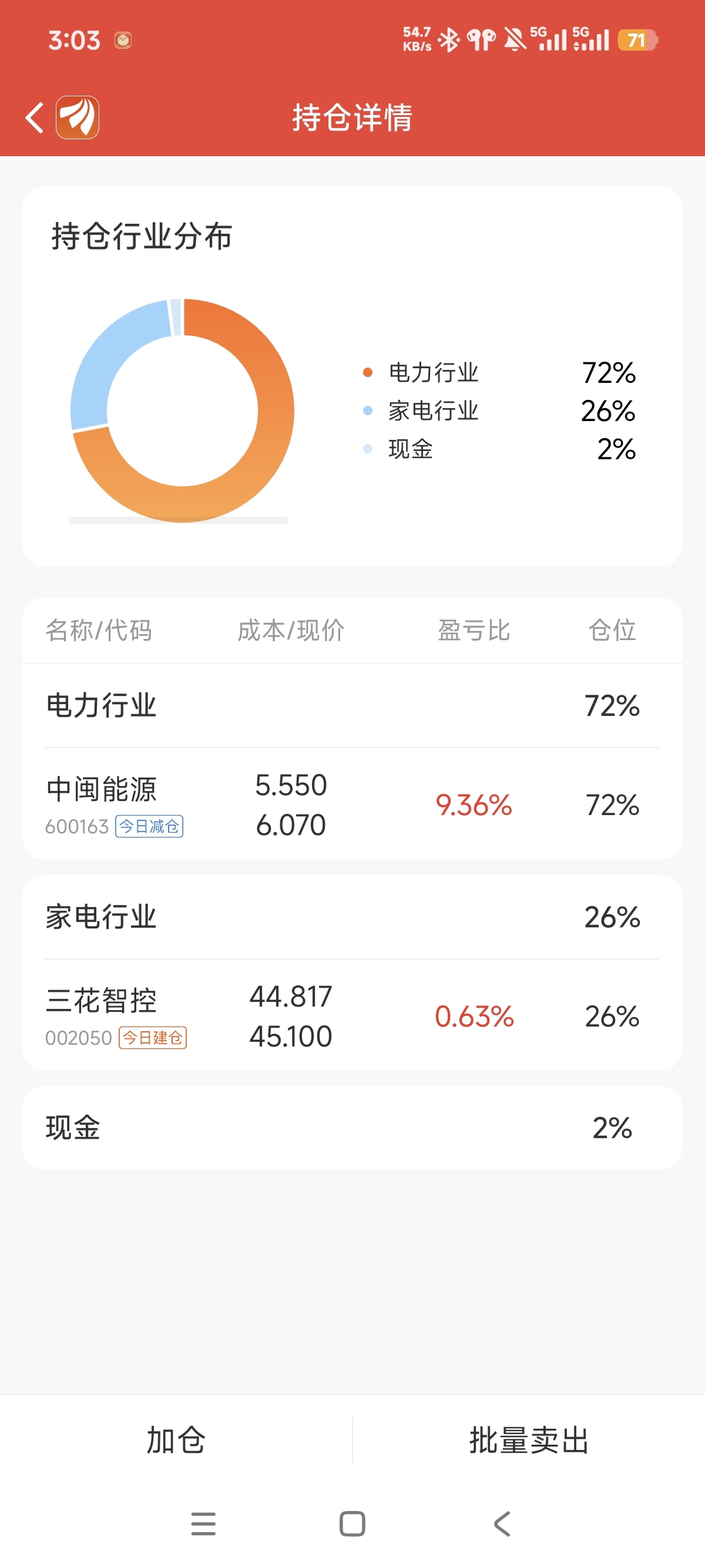Image resolution: width=705 pixels, height=1568 pixels.
Task: Select the 仓位 column header
Action: tap(612, 630)
